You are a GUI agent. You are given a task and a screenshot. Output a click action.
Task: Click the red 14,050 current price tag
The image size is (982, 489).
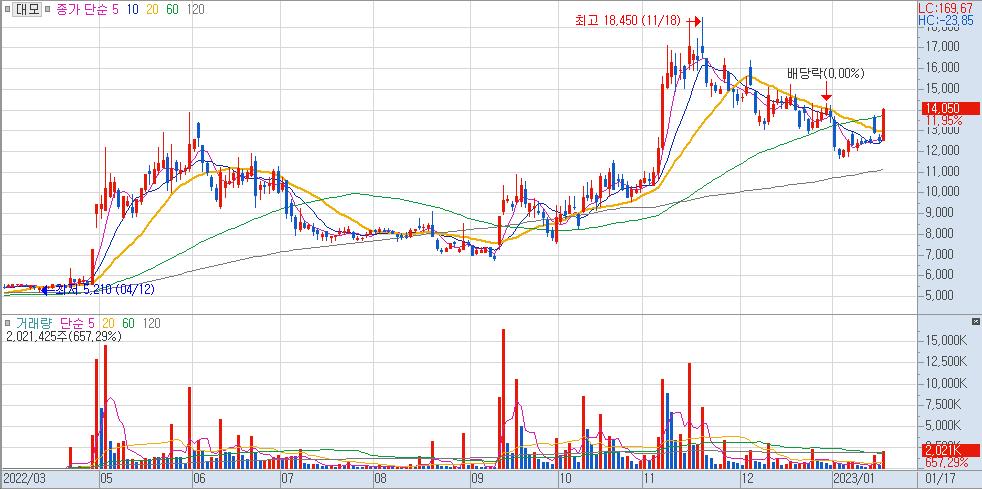(949, 109)
